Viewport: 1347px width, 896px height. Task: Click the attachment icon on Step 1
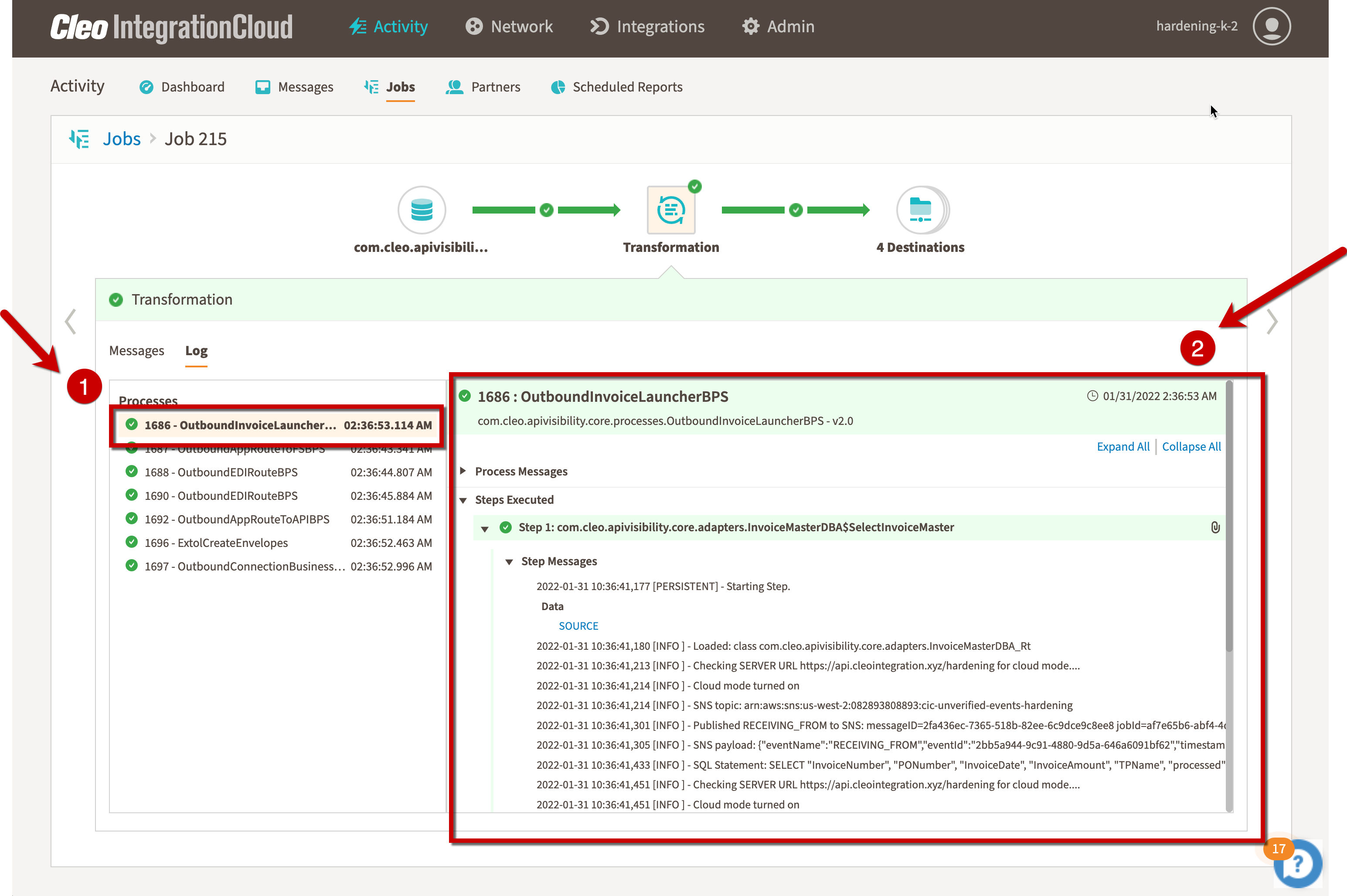click(1215, 527)
